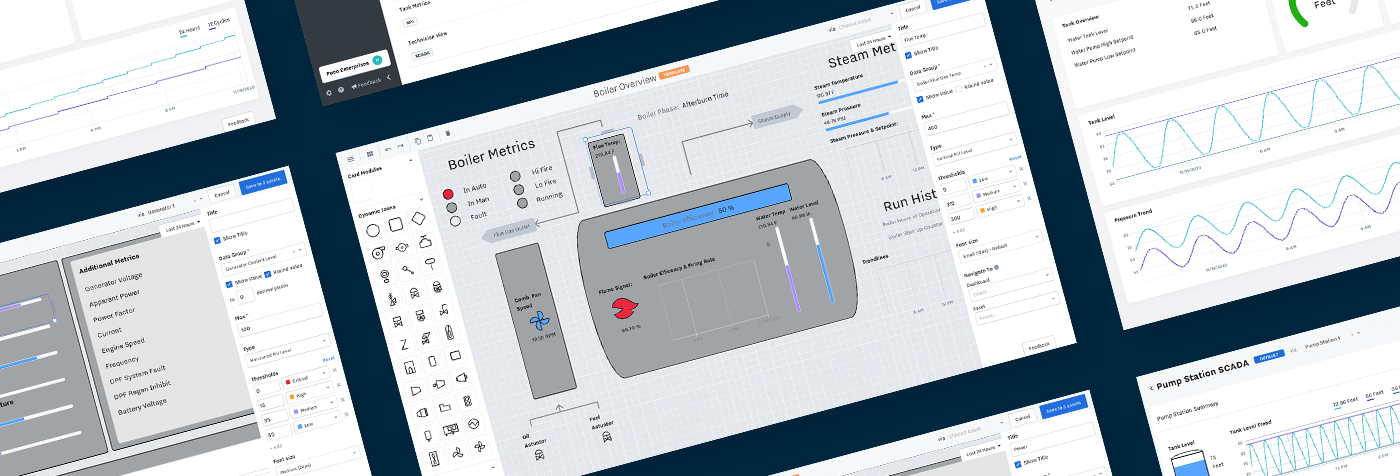The height and width of the screenshot is (476, 1400).
Task: Open the Asset select under Navigate To
Action: pyautogui.click(x=1016, y=309)
